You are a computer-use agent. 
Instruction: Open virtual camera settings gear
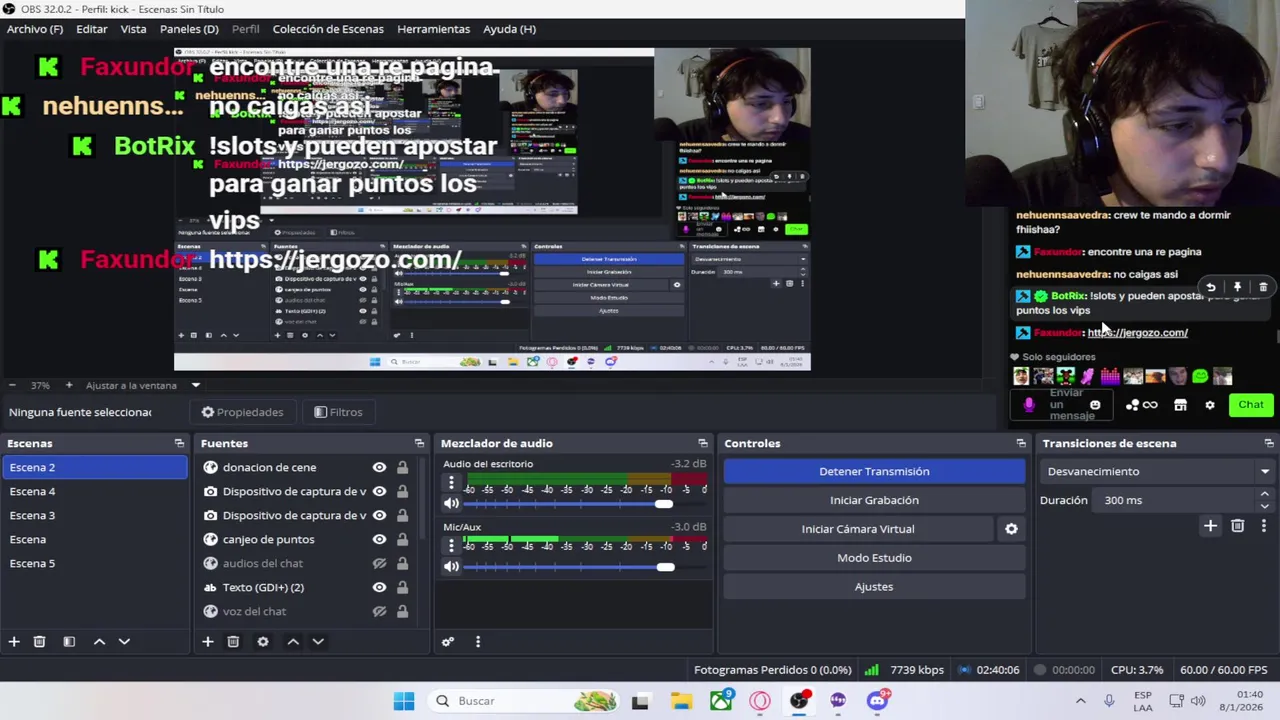[1011, 529]
